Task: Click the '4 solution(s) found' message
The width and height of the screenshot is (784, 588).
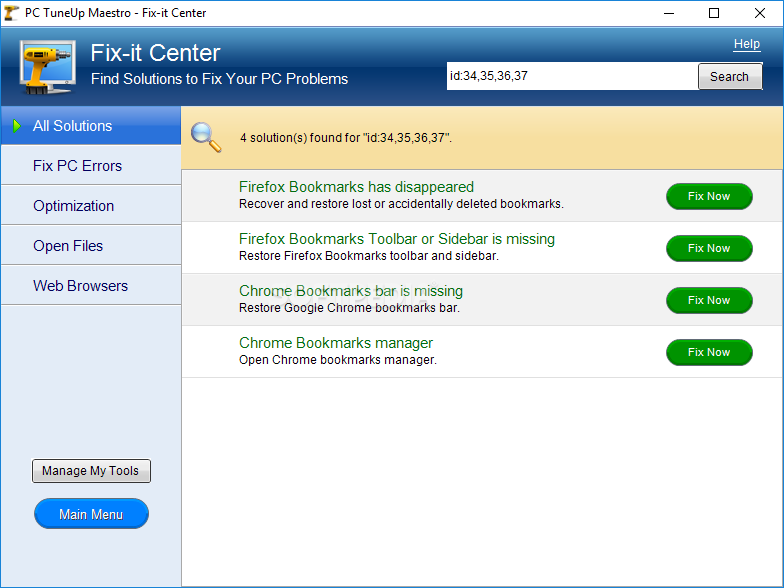Action: (x=346, y=138)
